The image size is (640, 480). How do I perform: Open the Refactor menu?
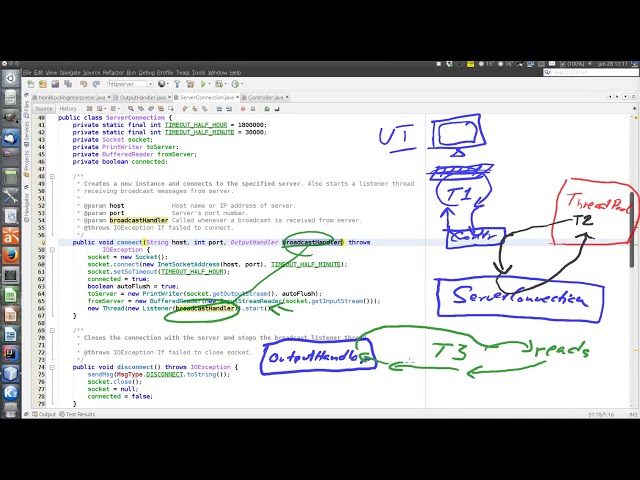[x=113, y=72]
